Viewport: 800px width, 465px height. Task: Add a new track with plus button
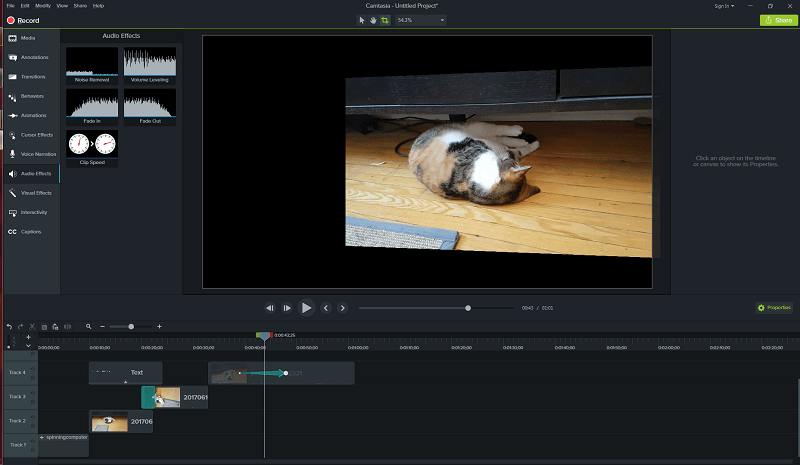[x=28, y=337]
